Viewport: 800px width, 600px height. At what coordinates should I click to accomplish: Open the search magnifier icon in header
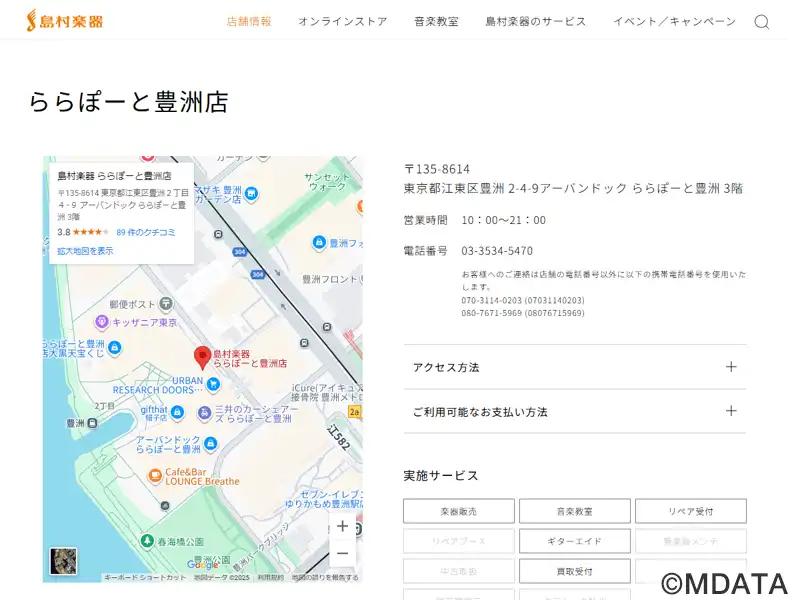coord(761,22)
